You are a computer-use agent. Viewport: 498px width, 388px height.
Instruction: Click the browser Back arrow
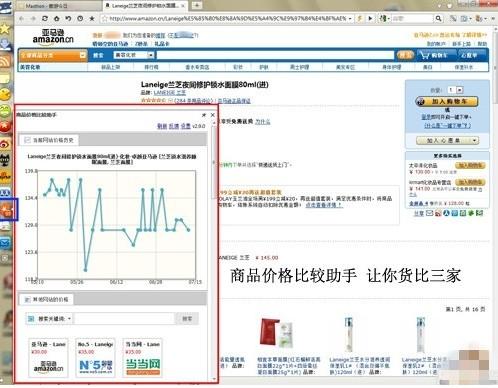pos(22,19)
